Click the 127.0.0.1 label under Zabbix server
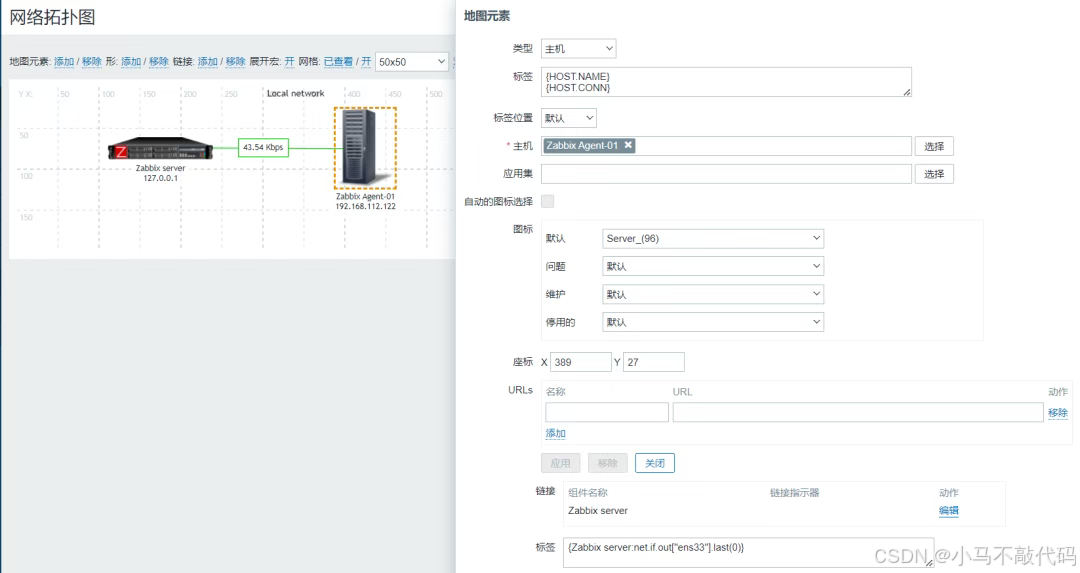The height and width of the screenshot is (573, 1080). [160, 178]
